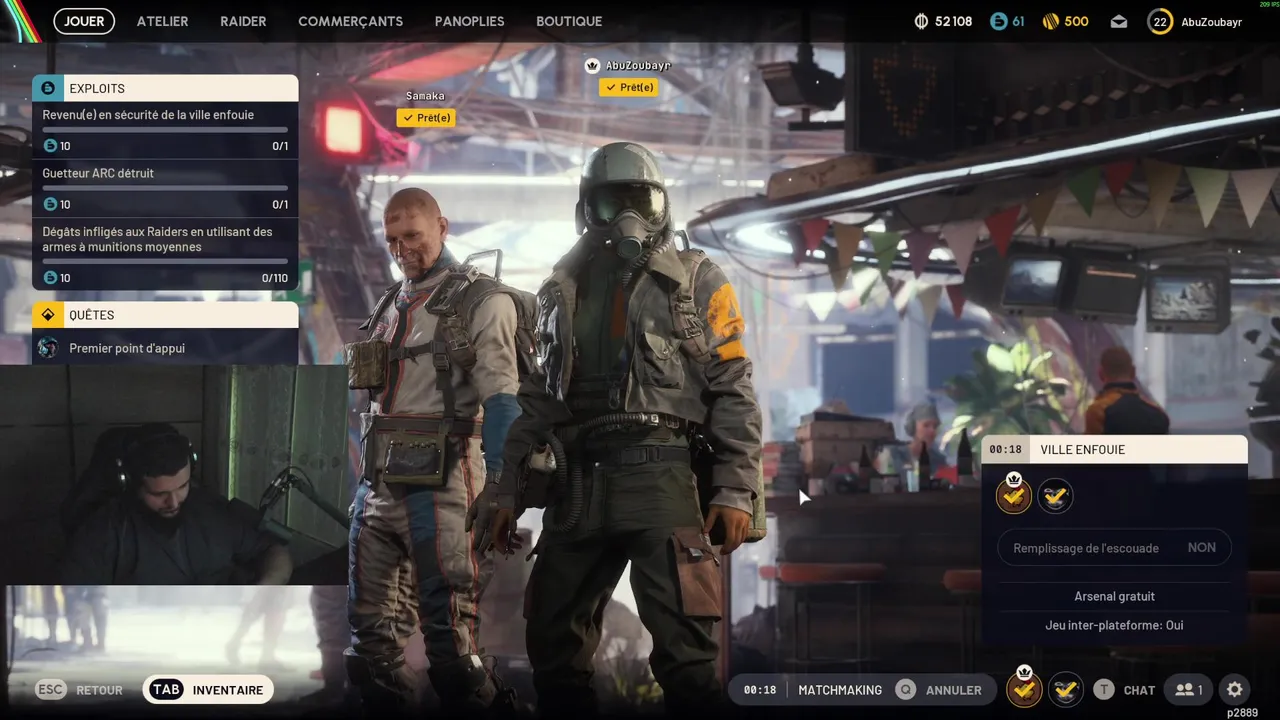Click the Dégâts infligés aux Raiders progress bar
This screenshot has width=1280, height=720.
point(165,261)
